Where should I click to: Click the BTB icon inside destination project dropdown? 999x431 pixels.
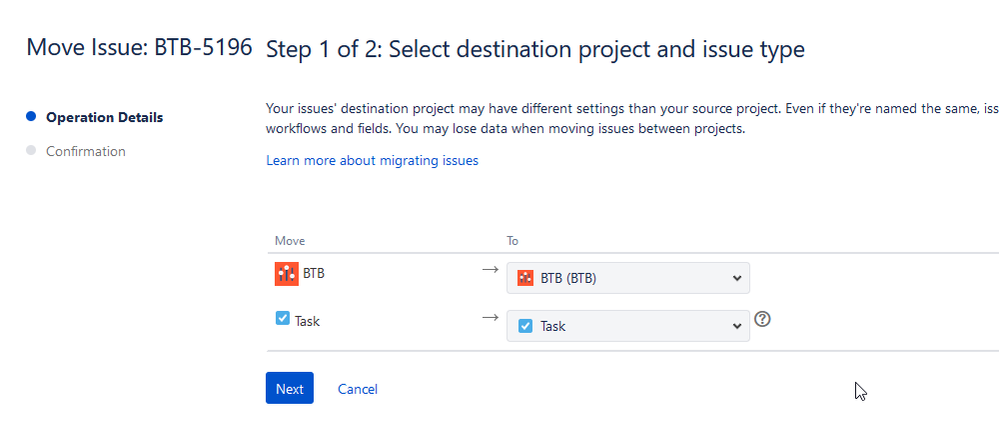tap(525, 278)
